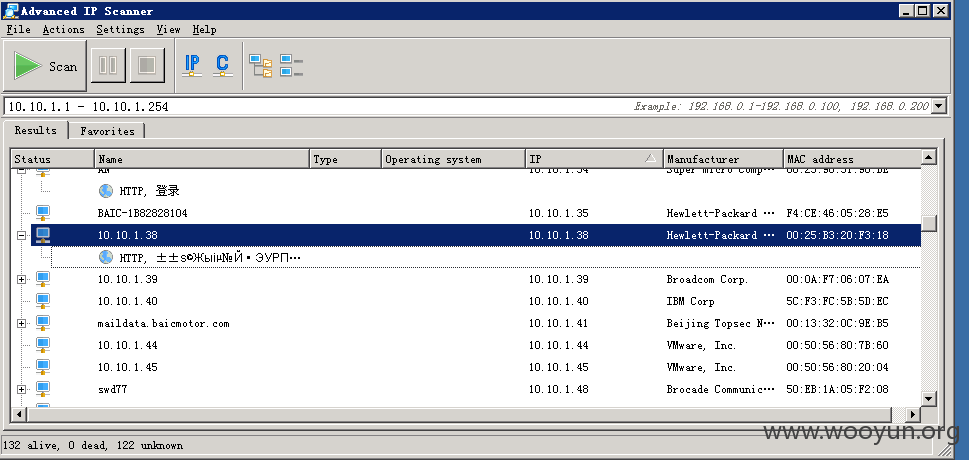Select the Results tab
This screenshot has width=969, height=460.
point(36,130)
